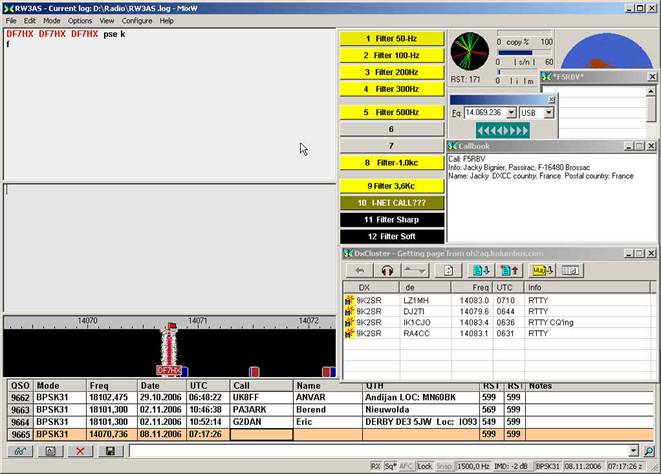Viewport: 661px width, 474px height.
Task: Click the empty Call field in QSO 9665
Action: click(261, 434)
